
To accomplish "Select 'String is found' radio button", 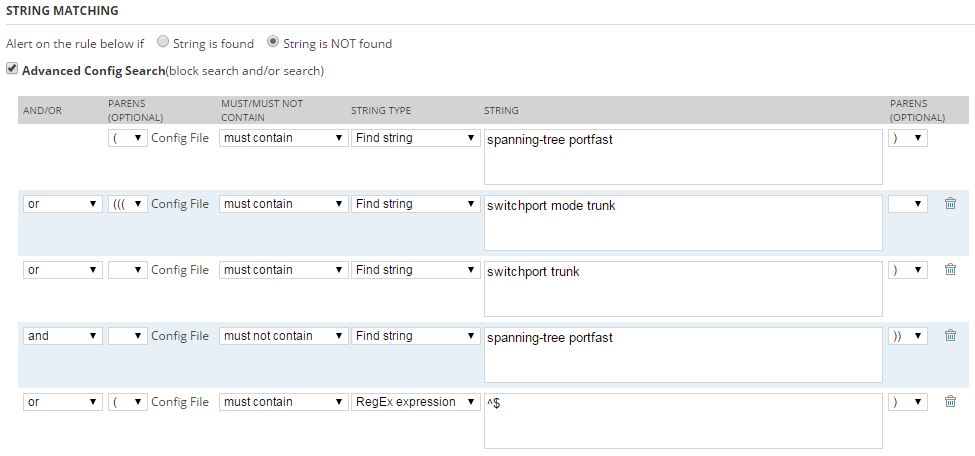I will pos(163,43).
